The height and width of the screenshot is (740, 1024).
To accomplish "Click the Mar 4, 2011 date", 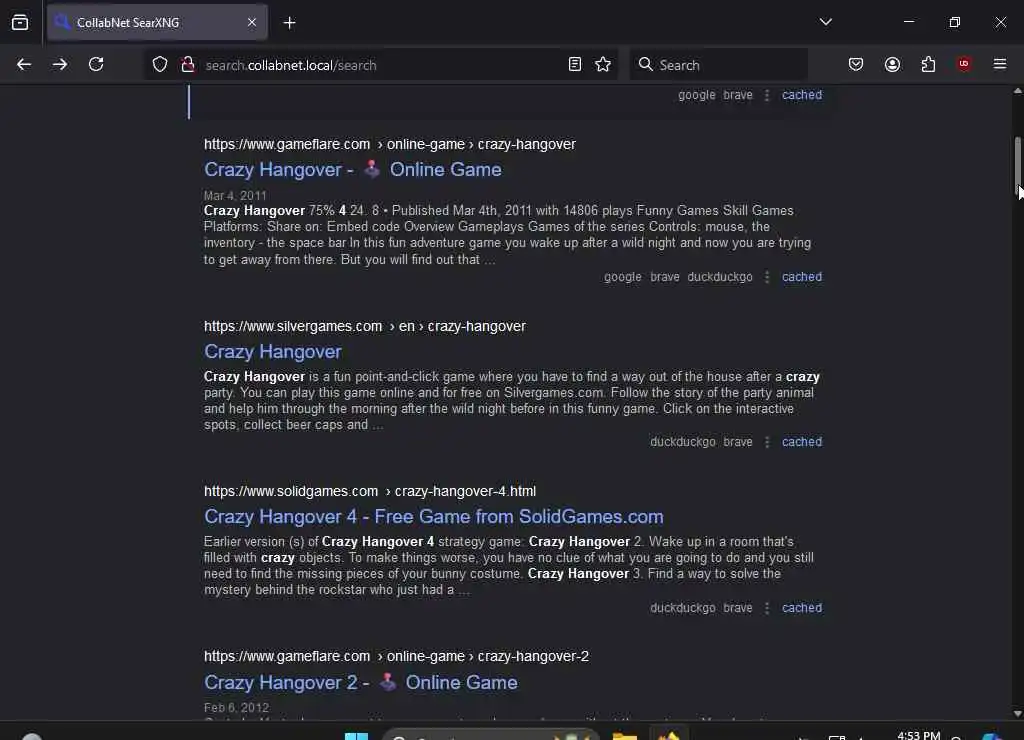I will (235, 195).
